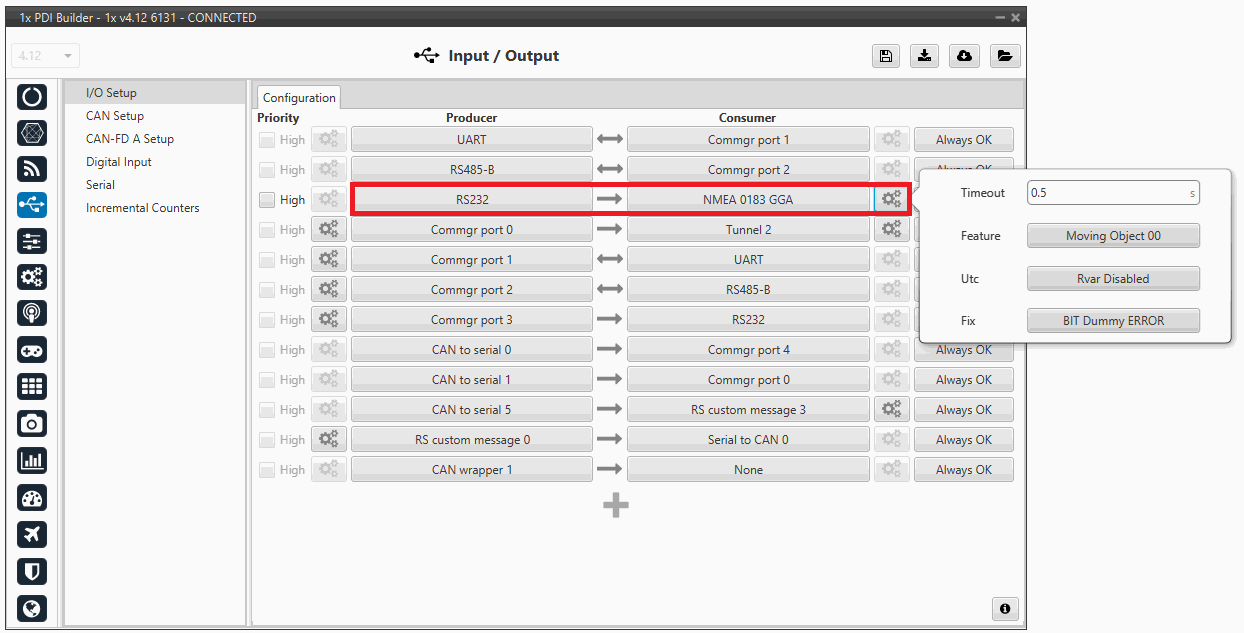Open the sliders sidebar section
This screenshot has width=1244, height=633.
tap(32, 241)
